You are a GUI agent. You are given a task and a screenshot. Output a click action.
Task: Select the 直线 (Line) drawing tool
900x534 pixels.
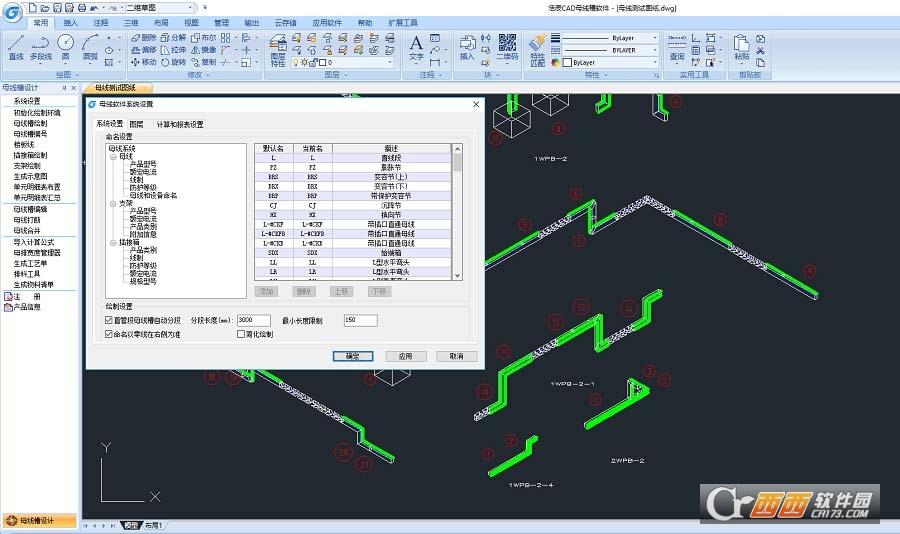click(16, 47)
